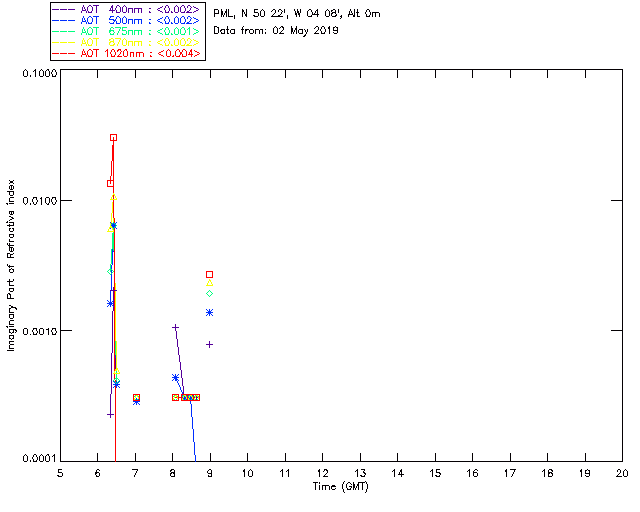Viewport: 640px width, 512px height.
Task: Click the x-axis tick label 8
Action: tap(173, 473)
